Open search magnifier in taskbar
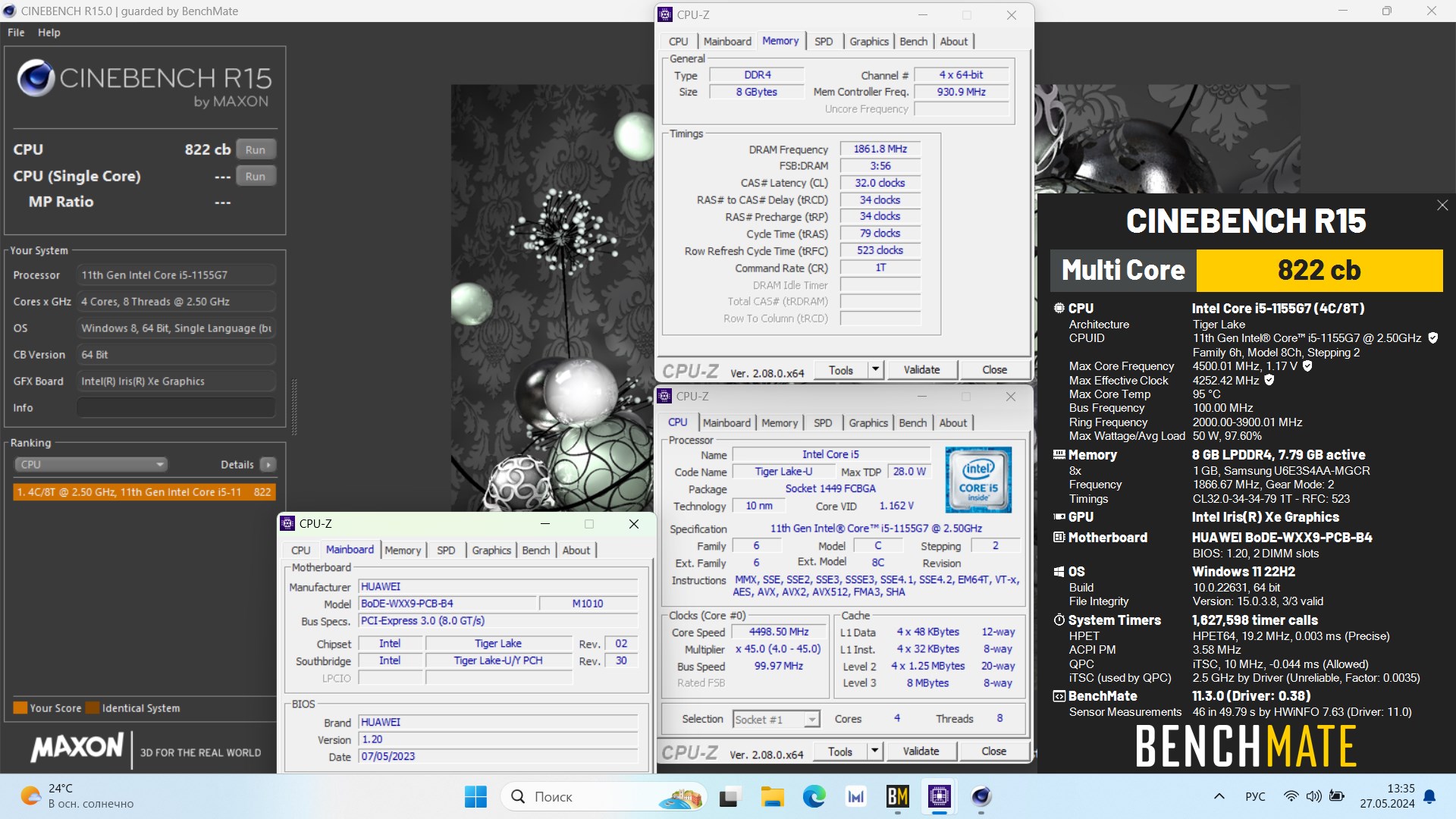 (518, 796)
